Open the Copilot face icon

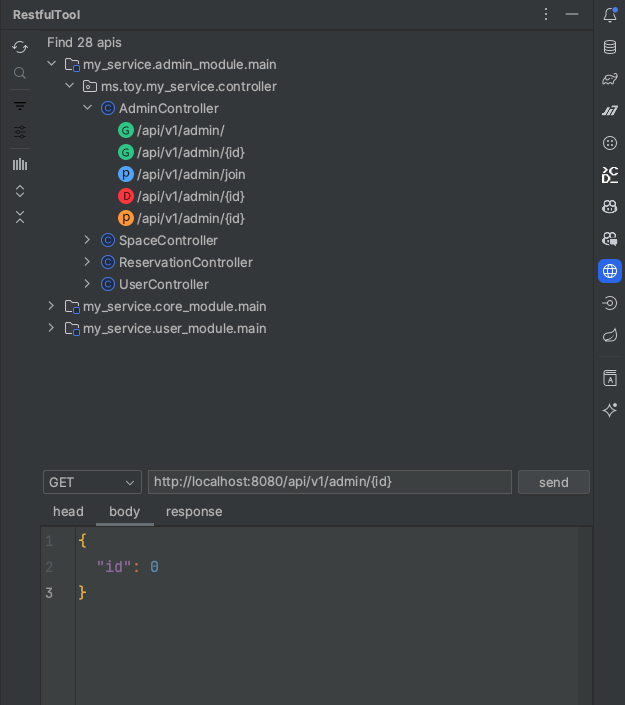click(610, 206)
